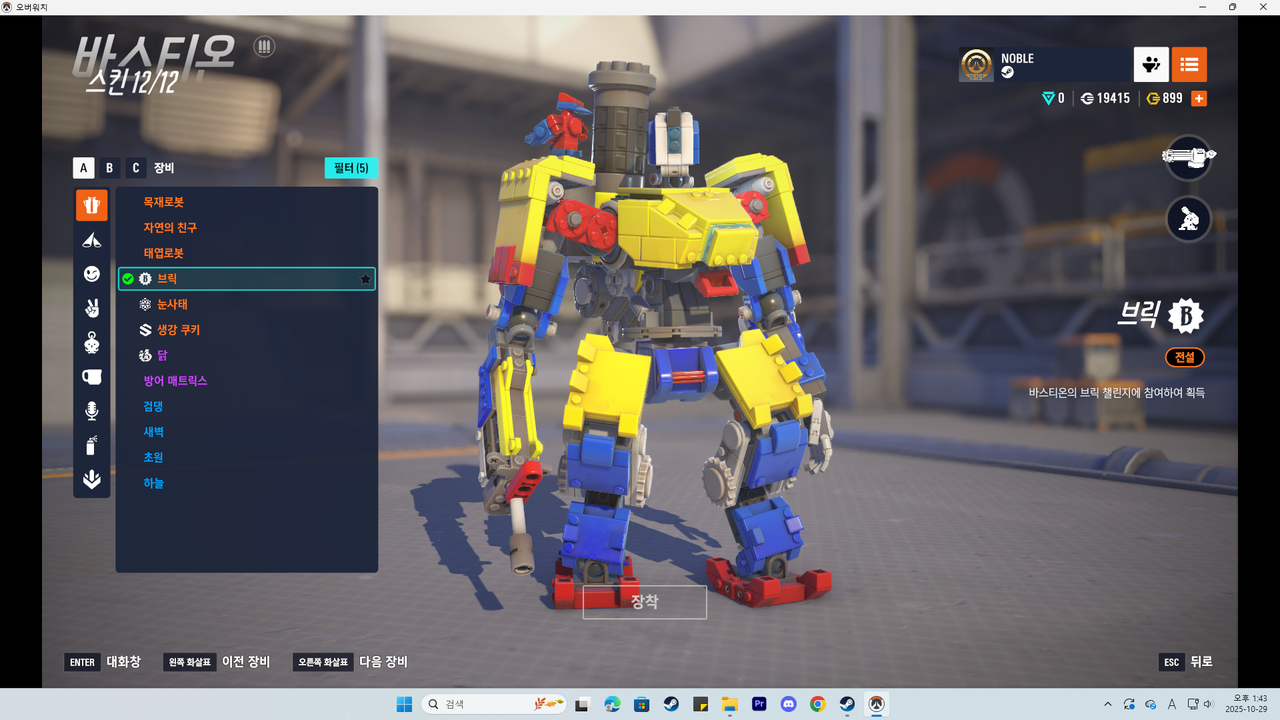This screenshot has height=720, width=1280.
Task: Select the 초원 skin
Action: click(246, 457)
